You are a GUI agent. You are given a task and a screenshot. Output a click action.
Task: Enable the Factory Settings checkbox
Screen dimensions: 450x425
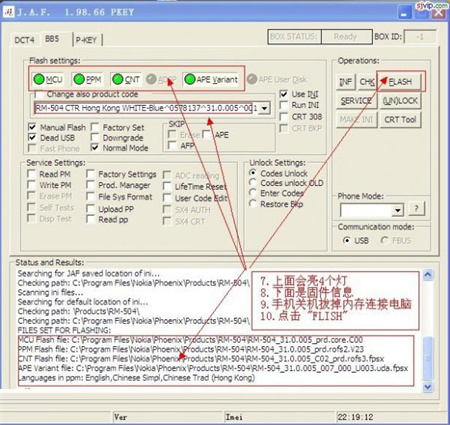point(90,174)
